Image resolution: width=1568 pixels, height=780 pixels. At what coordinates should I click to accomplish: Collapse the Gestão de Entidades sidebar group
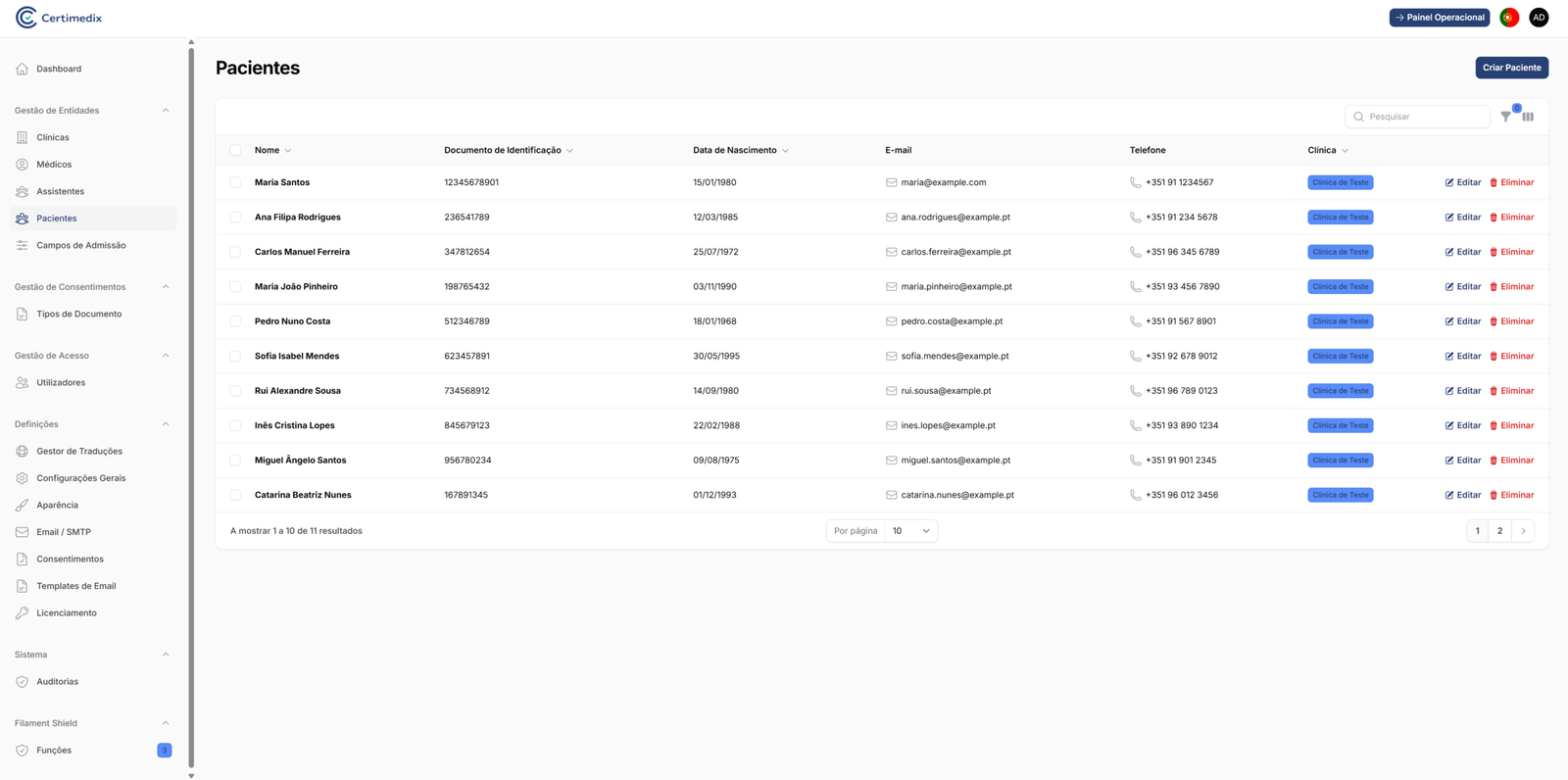166,111
